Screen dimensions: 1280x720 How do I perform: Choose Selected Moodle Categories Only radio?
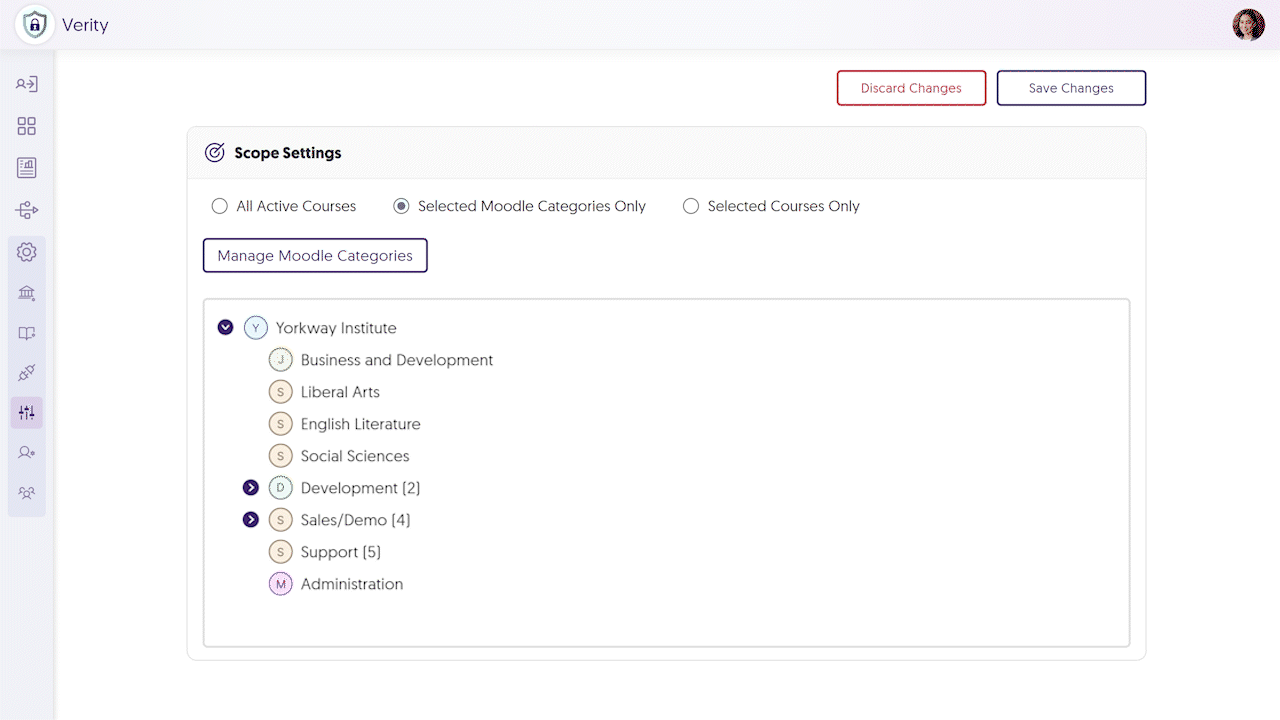coord(401,206)
